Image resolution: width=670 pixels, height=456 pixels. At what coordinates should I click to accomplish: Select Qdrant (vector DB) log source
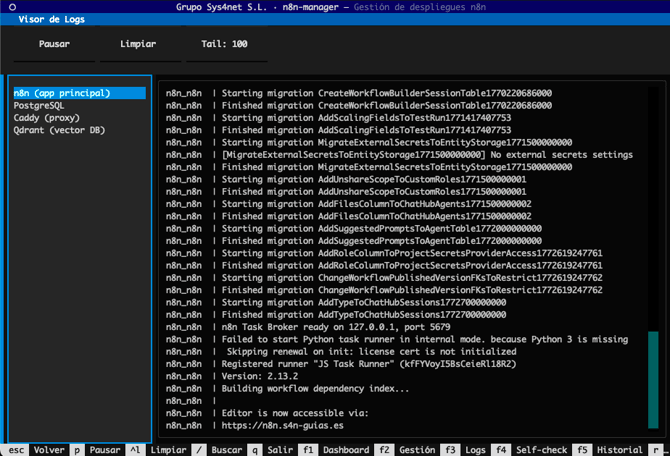59,130
